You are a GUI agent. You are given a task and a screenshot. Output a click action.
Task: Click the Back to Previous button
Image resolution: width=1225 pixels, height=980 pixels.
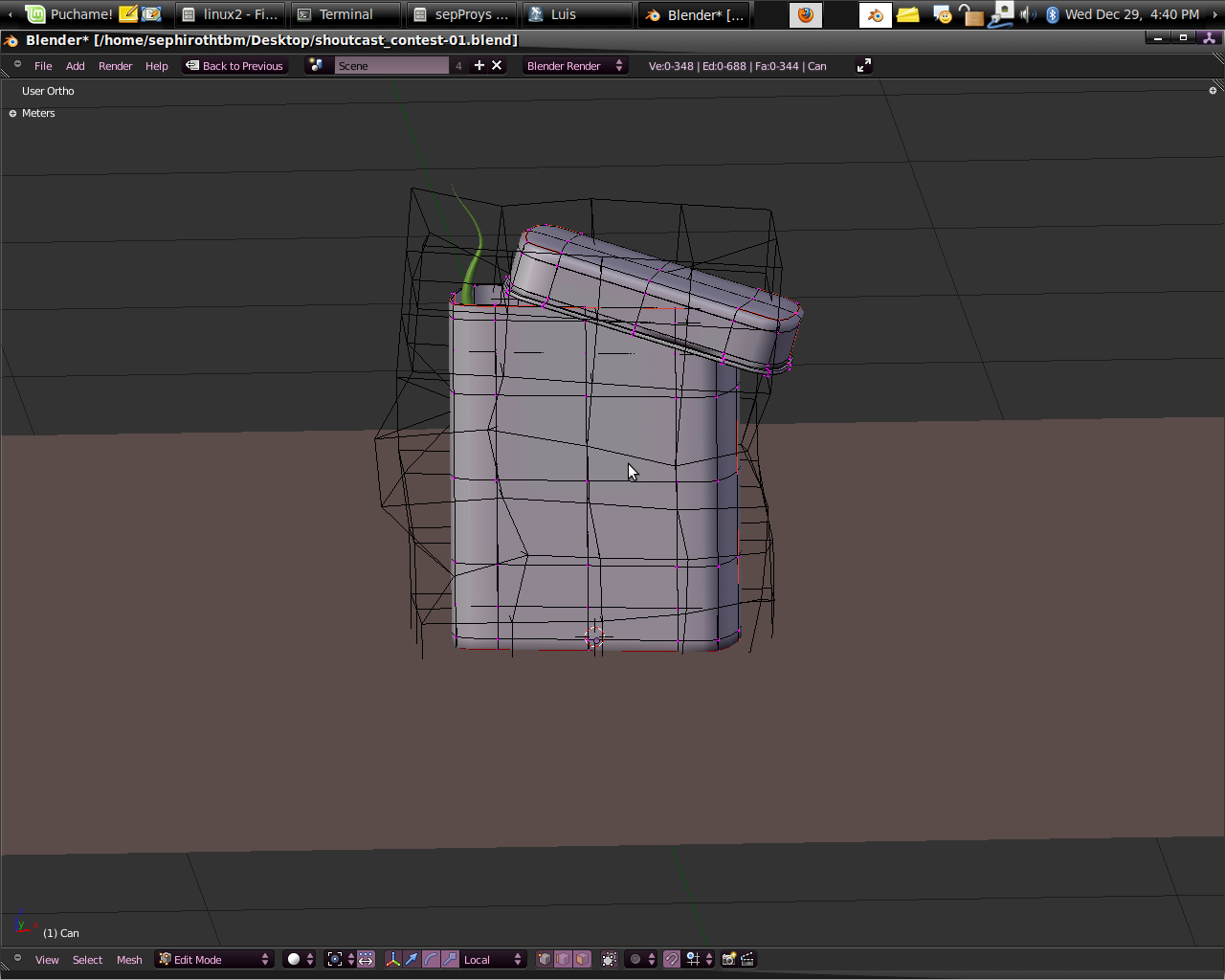tap(235, 66)
